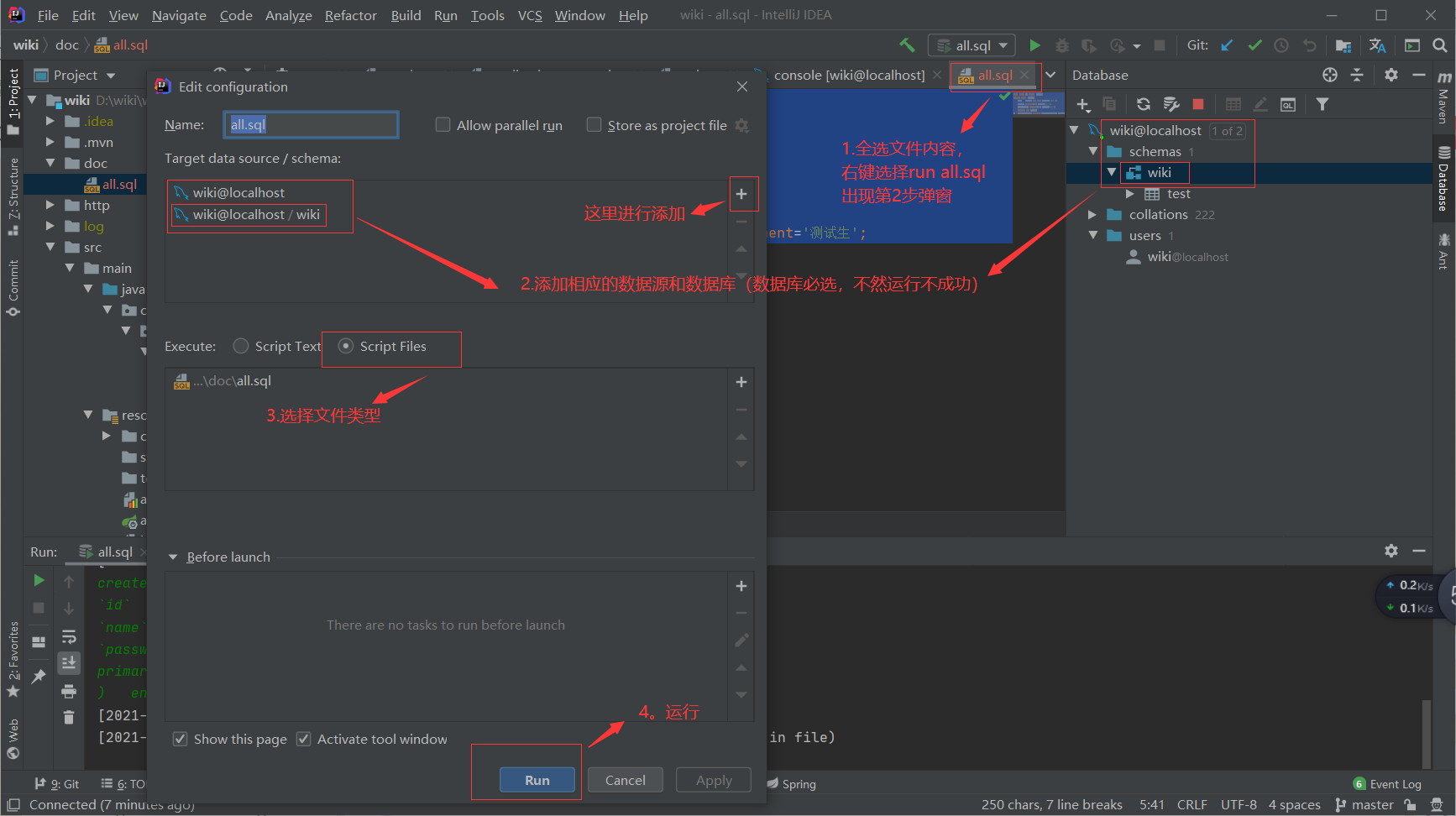Viewport: 1456px width, 816px height.
Task: Open the Event Log
Action: click(x=1387, y=784)
